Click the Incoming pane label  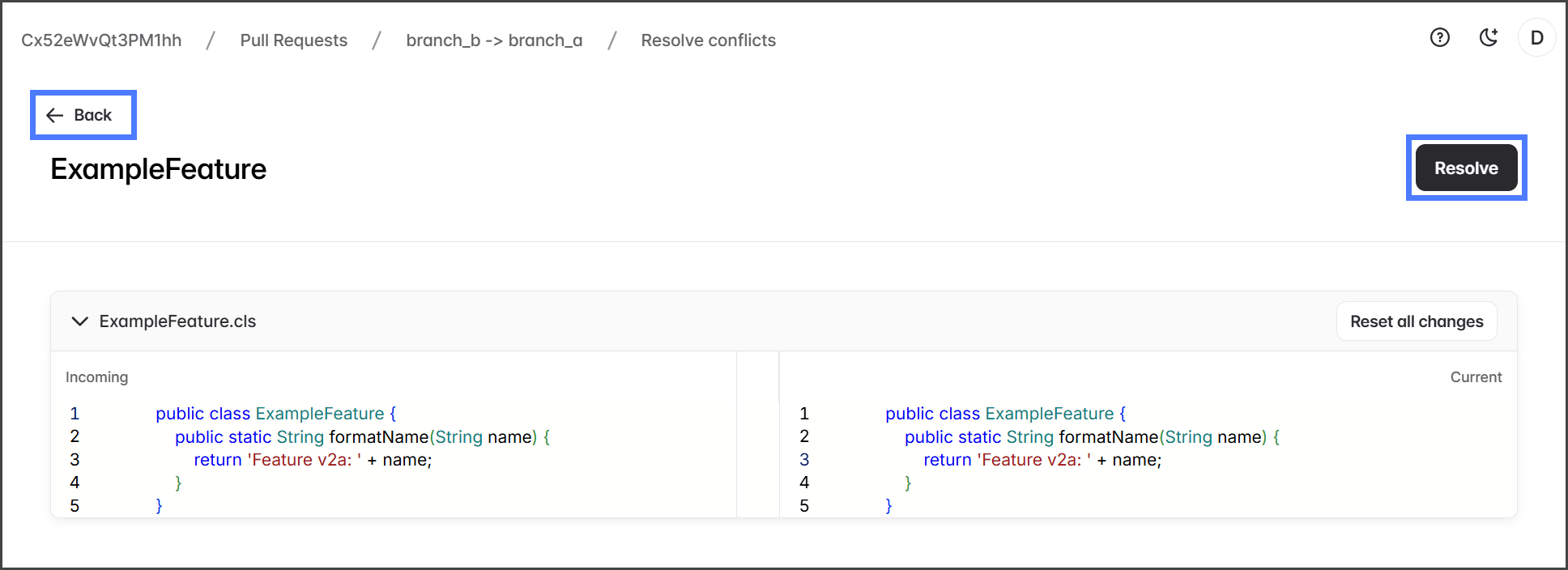(96, 377)
